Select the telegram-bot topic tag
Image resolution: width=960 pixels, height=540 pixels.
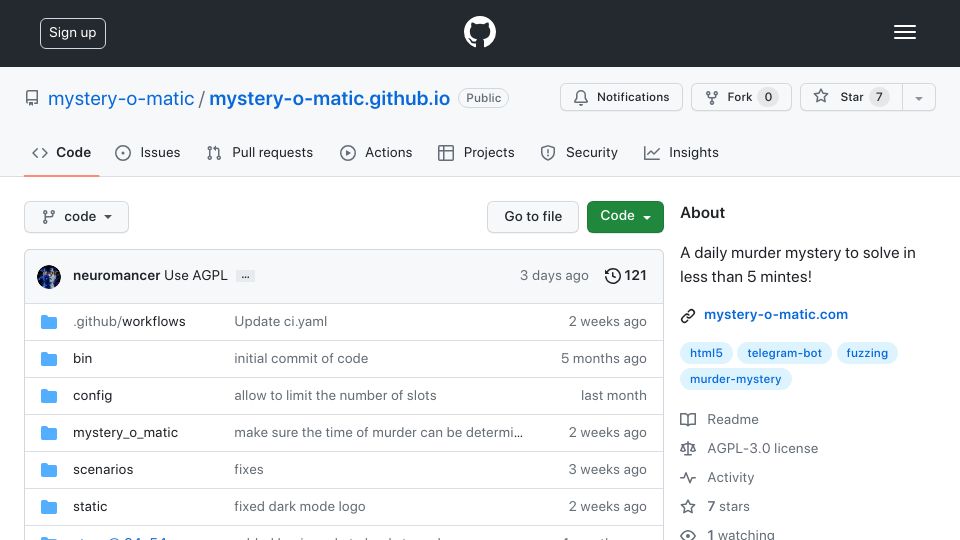click(x=784, y=353)
